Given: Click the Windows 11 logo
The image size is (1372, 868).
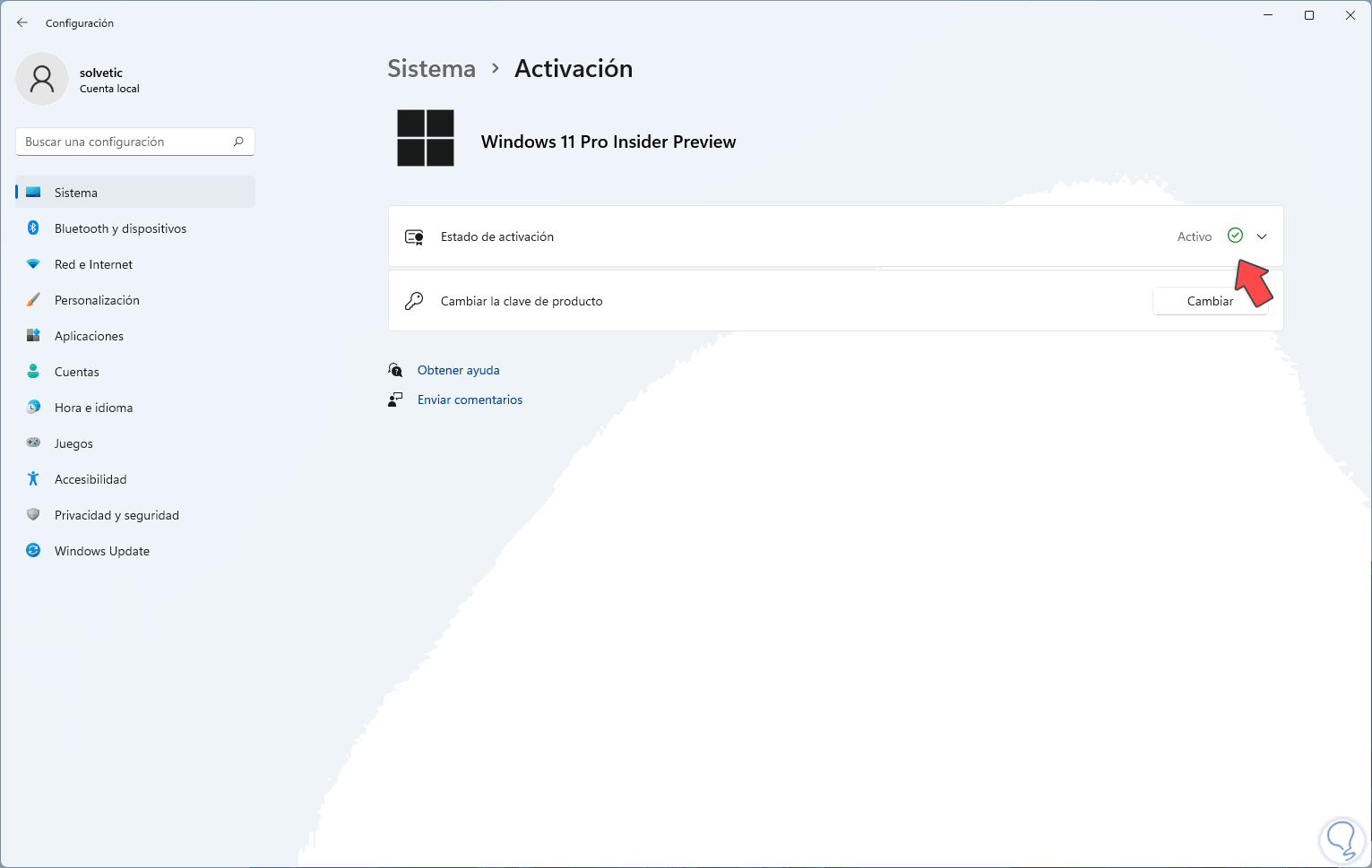Looking at the screenshot, I should tap(426, 138).
